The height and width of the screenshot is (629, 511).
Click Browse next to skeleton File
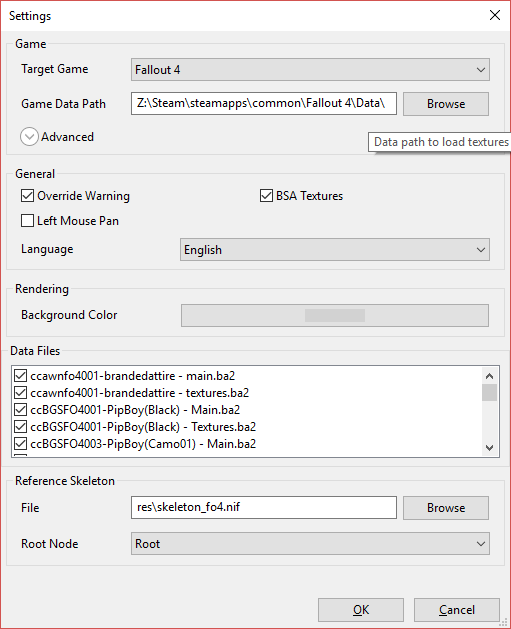point(446,508)
